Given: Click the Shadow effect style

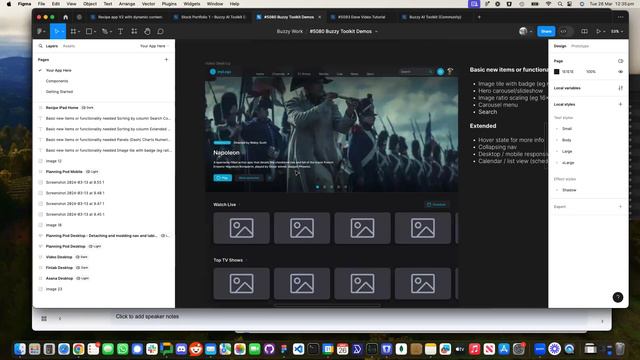Looking at the screenshot, I should tap(569, 190).
